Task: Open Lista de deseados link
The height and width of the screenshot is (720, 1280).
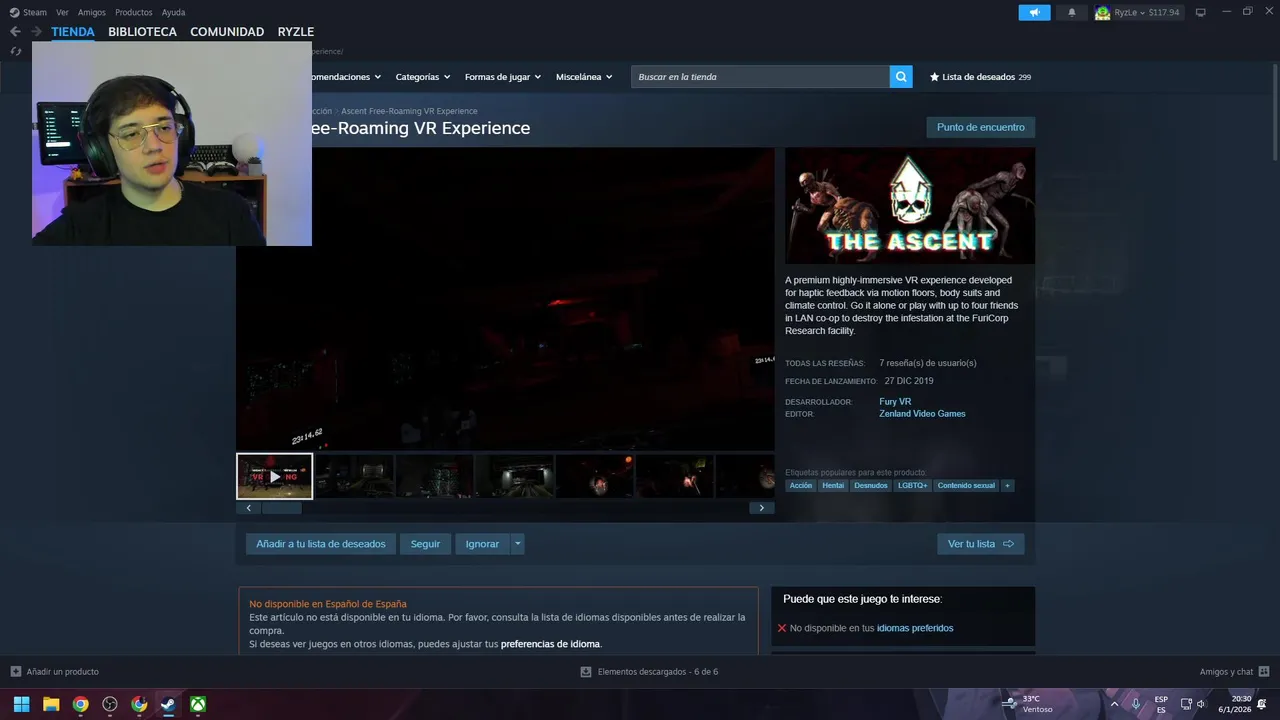Action: tap(979, 77)
